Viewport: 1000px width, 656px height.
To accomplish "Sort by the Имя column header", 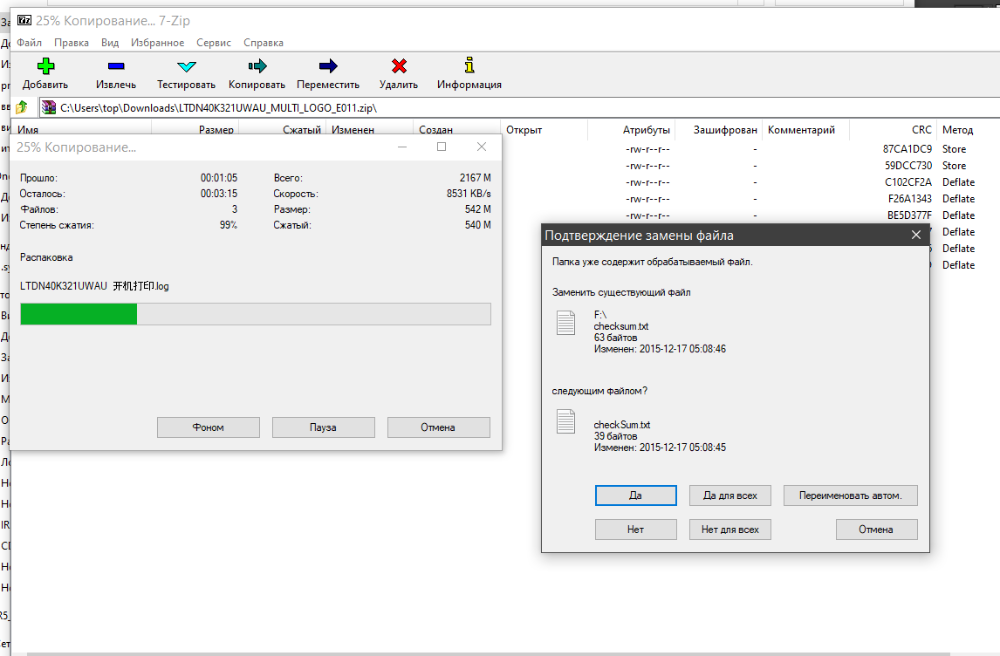I will [x=28, y=130].
